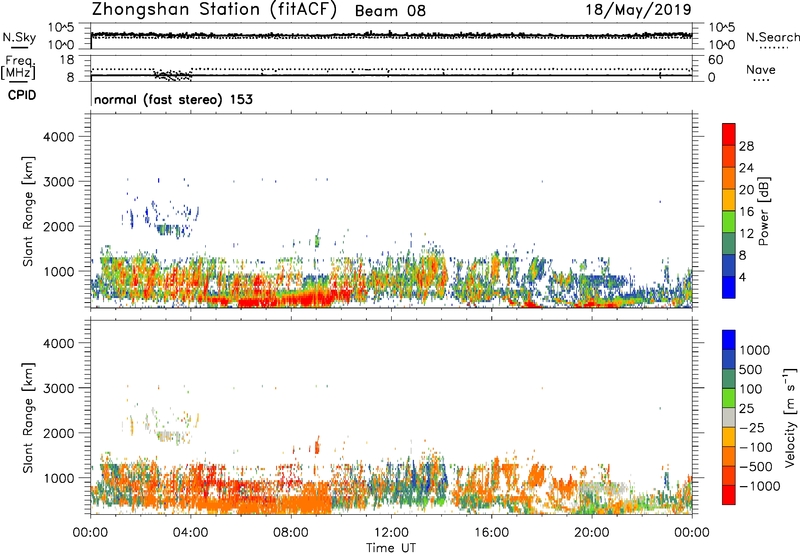This screenshot has width=800, height=554.
Task: Click the "-1000" velocity colorbar value
Action: tap(759, 486)
